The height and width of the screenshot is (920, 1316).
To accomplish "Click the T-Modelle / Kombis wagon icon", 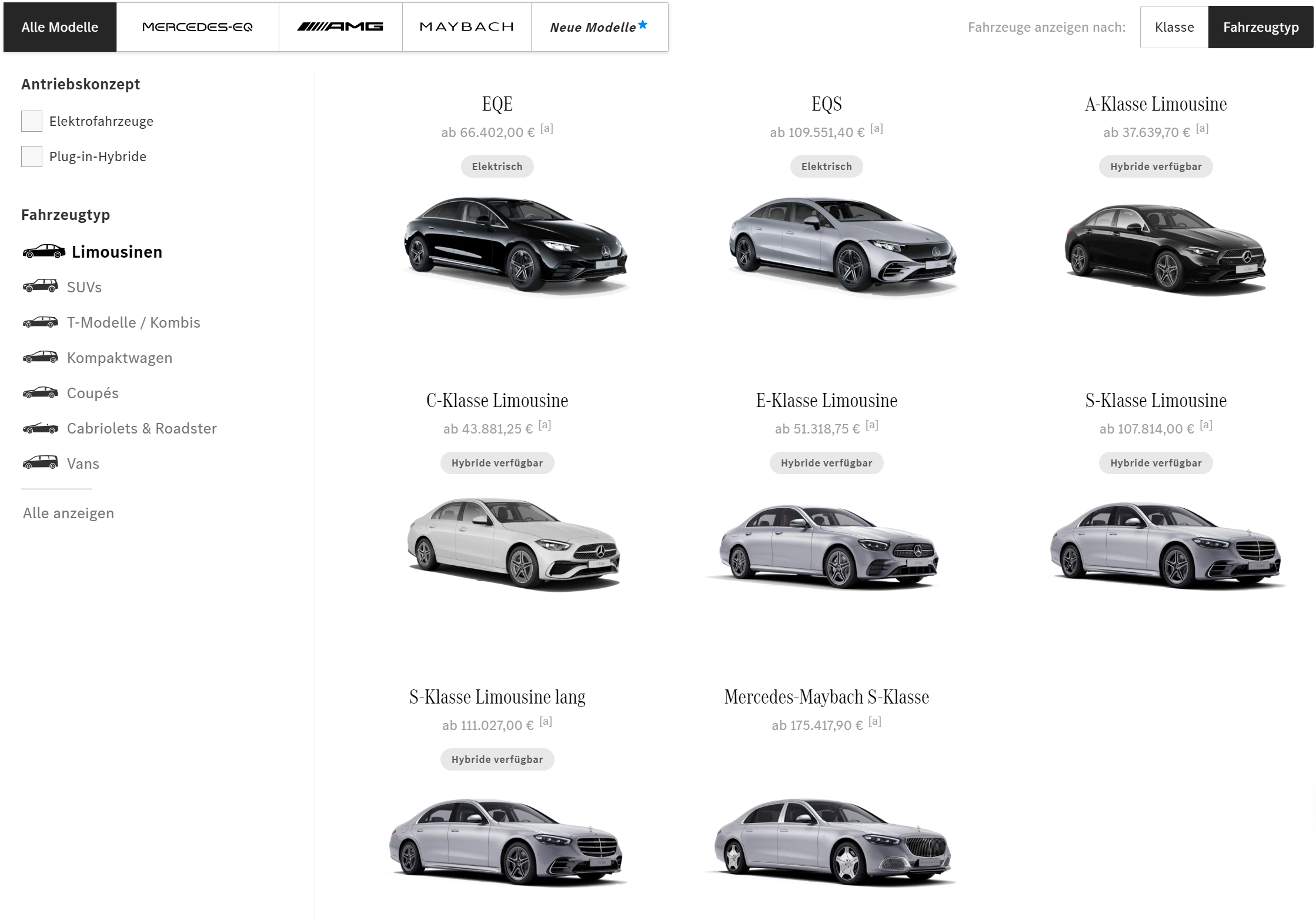I will (40, 322).
